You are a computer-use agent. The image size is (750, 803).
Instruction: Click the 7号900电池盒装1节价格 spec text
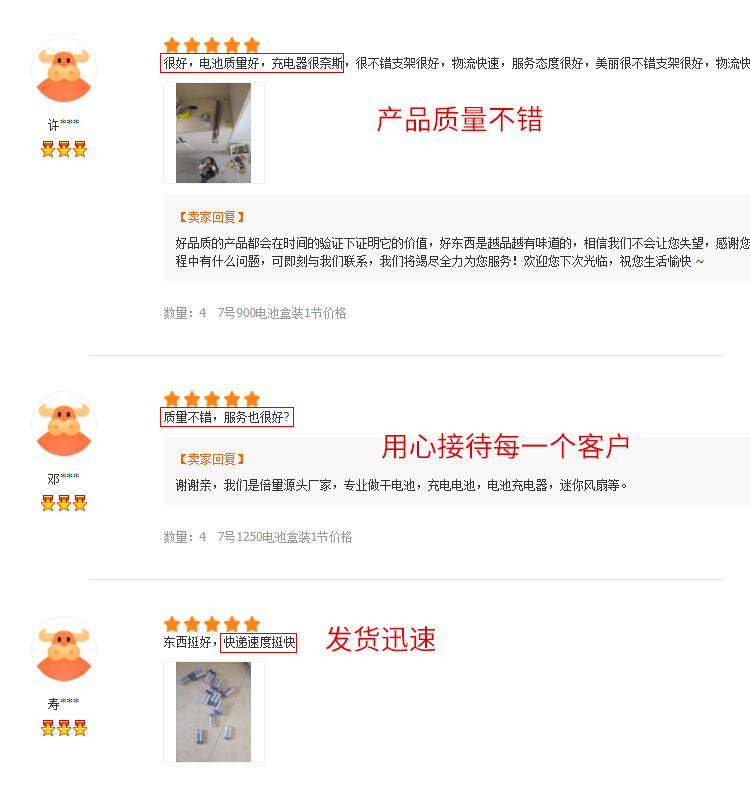pos(282,313)
